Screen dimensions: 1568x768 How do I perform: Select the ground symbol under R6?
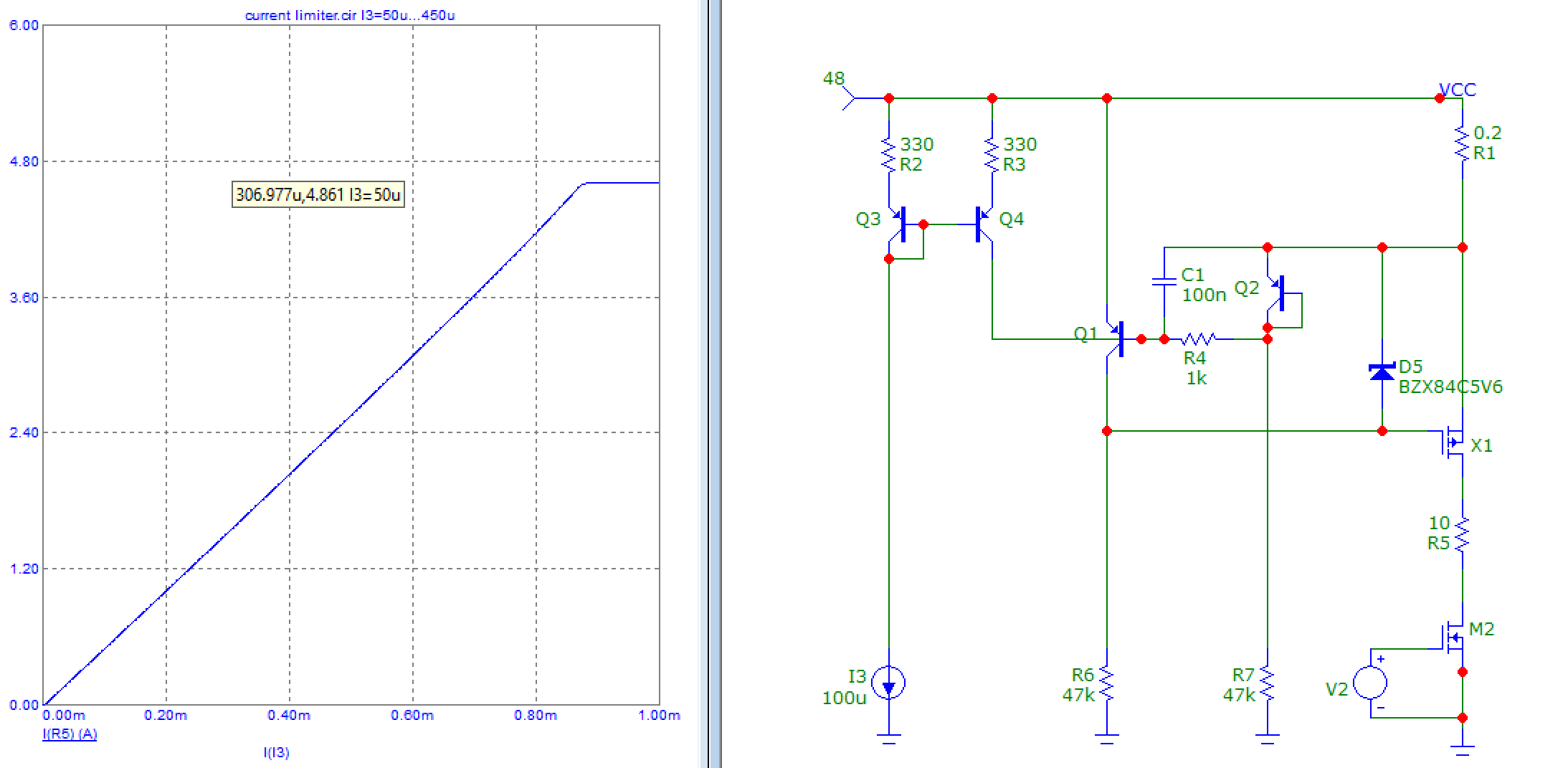tap(1107, 739)
